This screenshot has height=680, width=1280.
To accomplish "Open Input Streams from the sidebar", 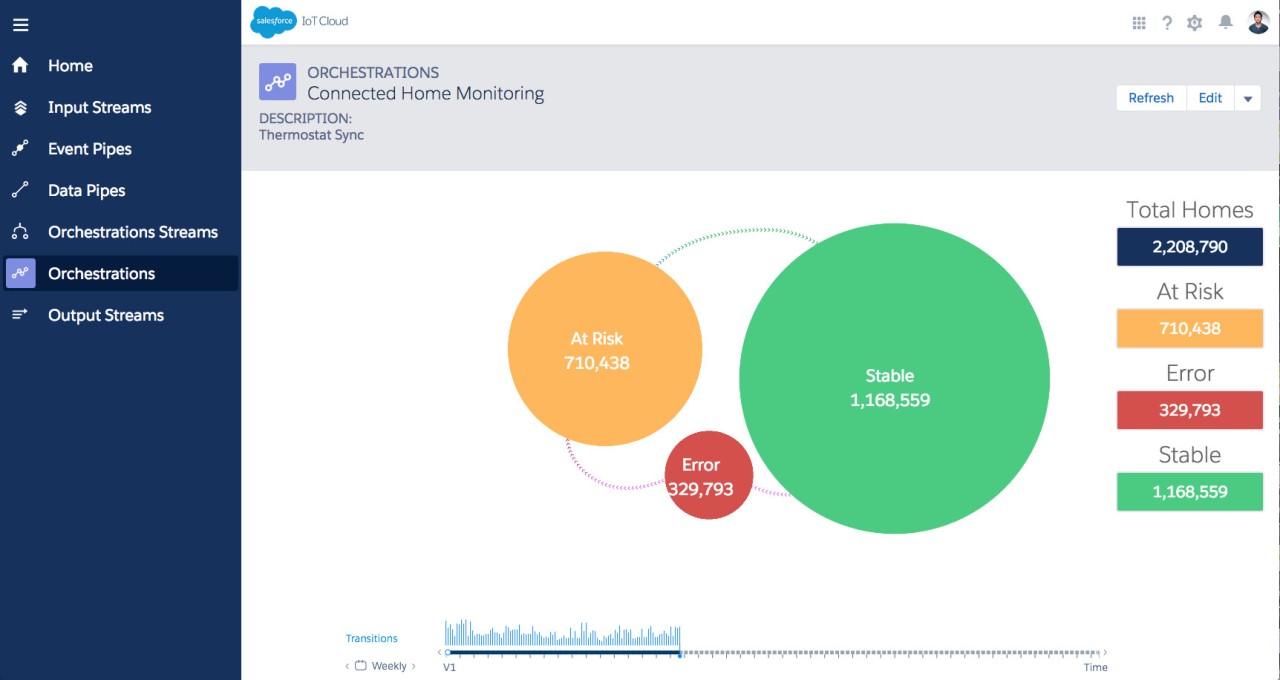I will pyautogui.click(x=99, y=108).
